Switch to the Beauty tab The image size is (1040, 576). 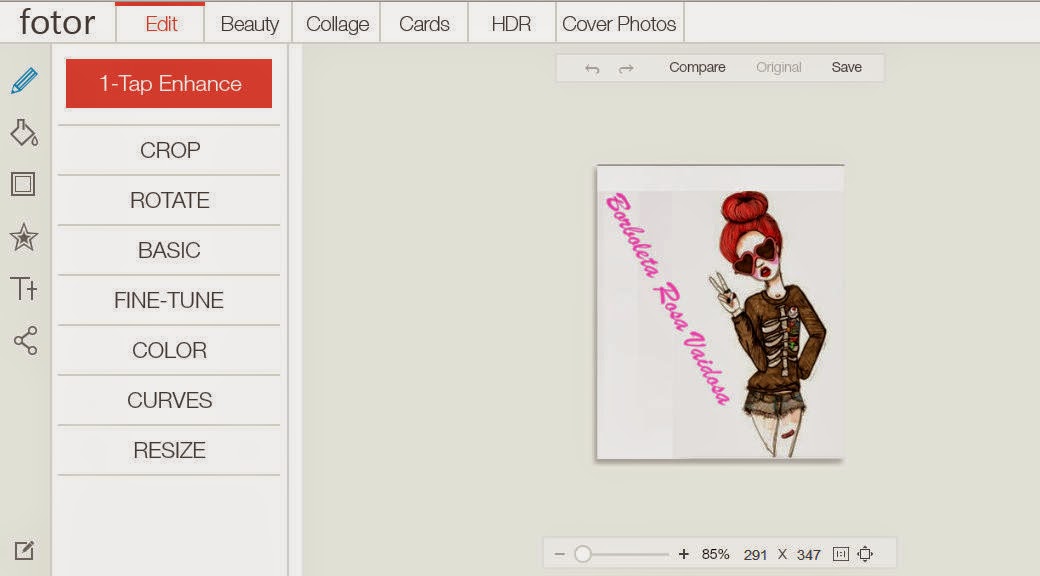click(249, 24)
